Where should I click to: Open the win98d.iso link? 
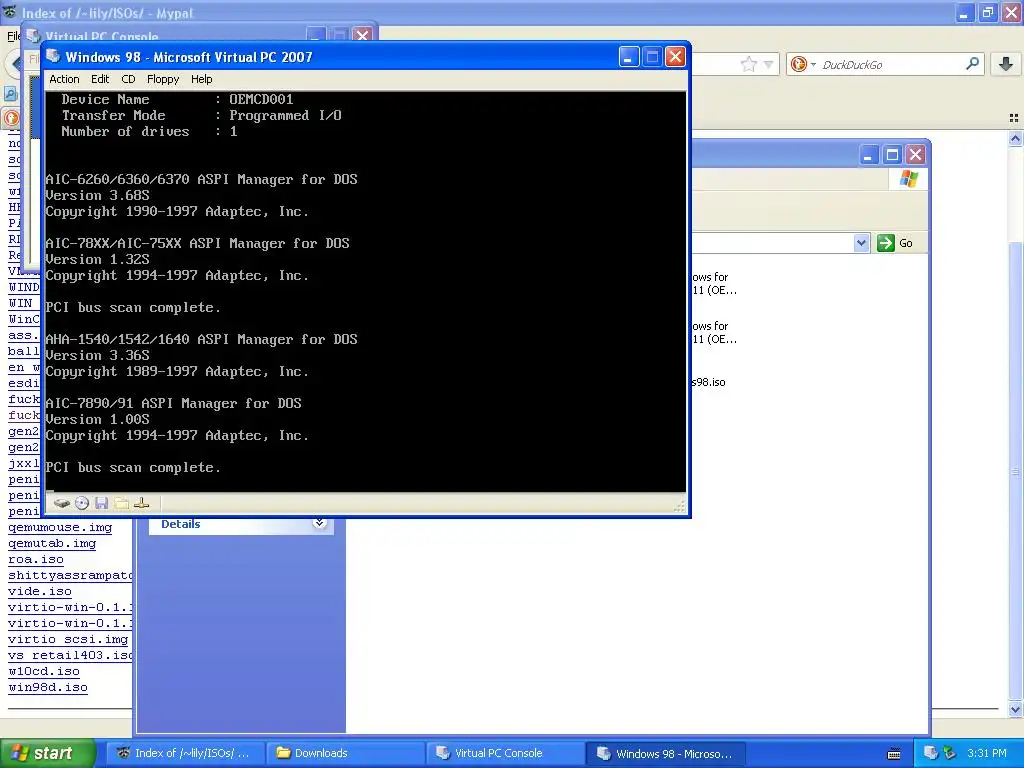click(x=48, y=687)
